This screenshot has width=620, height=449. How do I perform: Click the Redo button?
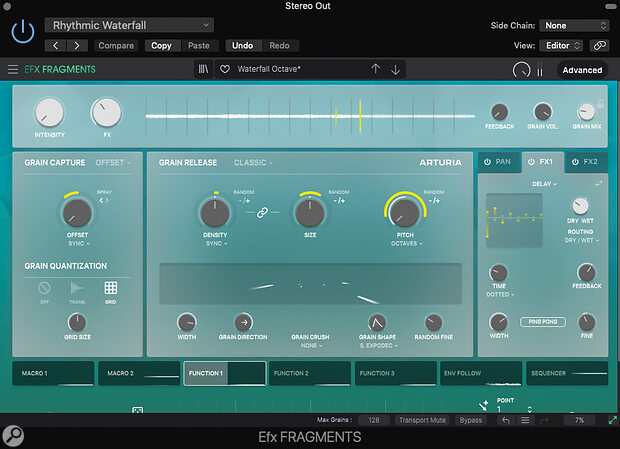[280, 45]
